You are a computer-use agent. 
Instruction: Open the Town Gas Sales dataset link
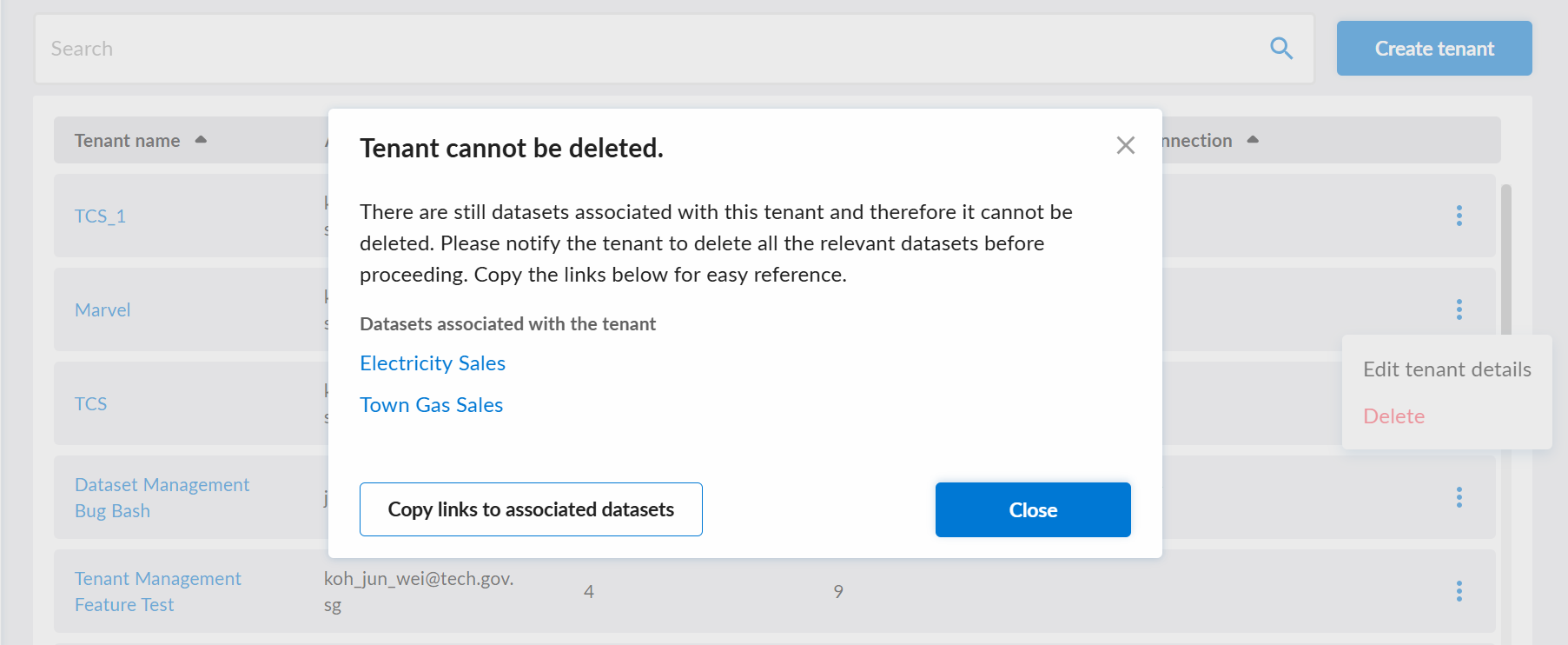pyautogui.click(x=432, y=405)
